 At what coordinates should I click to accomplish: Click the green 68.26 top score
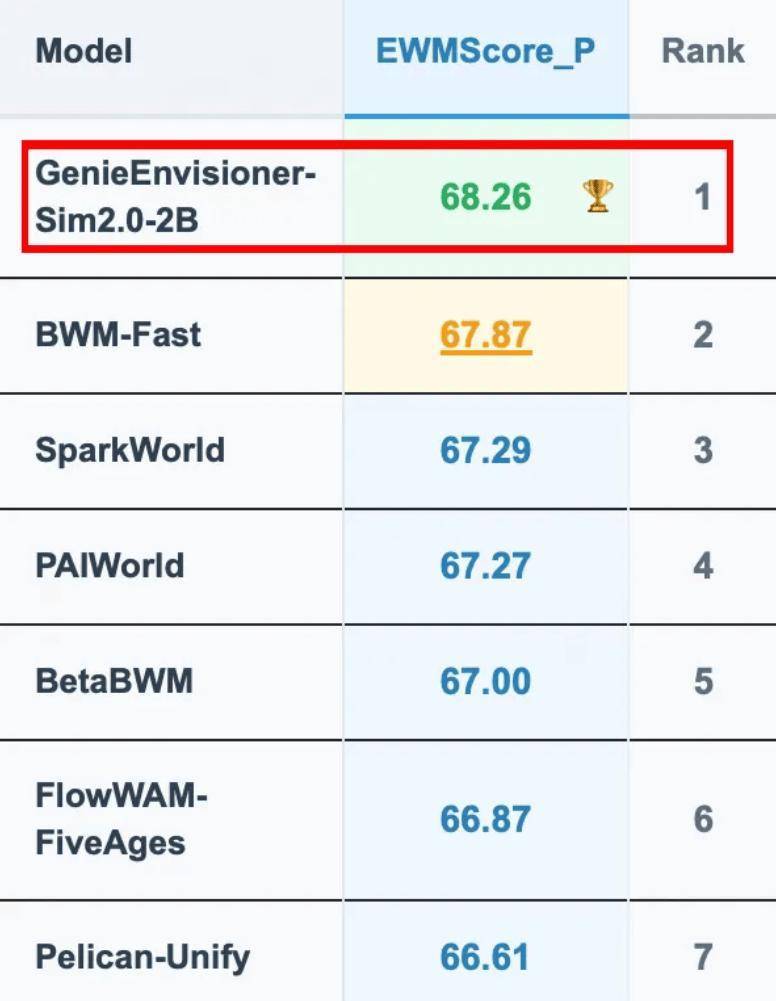coord(486,196)
